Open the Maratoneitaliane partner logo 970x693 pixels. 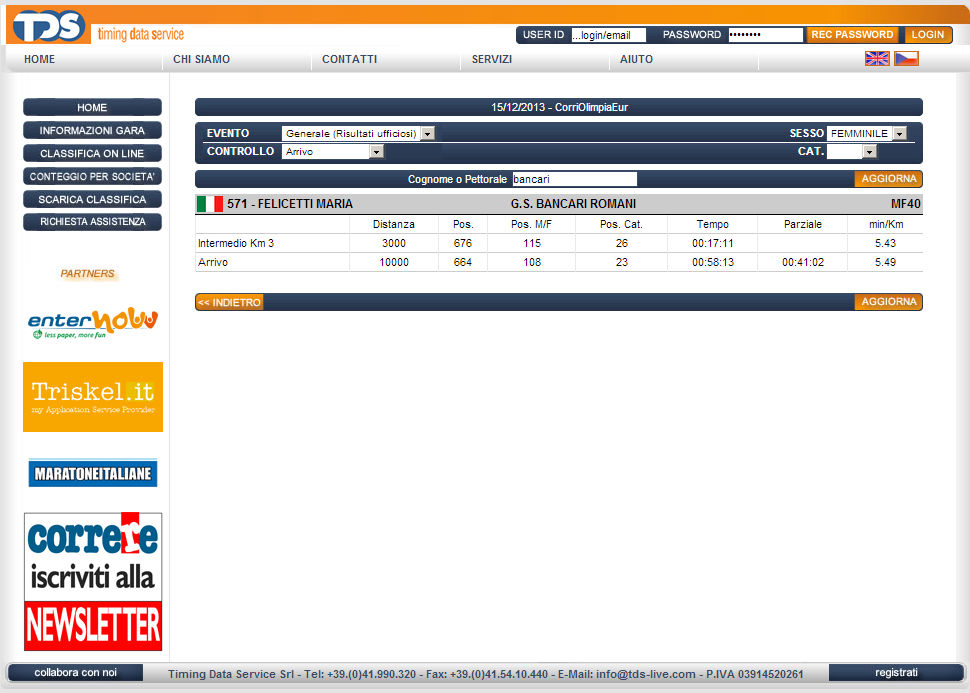click(x=93, y=472)
